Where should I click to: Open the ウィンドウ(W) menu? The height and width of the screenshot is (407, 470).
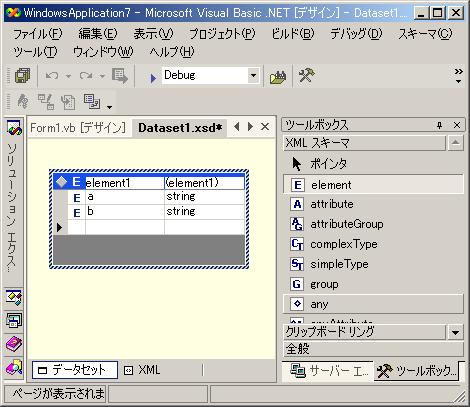coord(103,52)
